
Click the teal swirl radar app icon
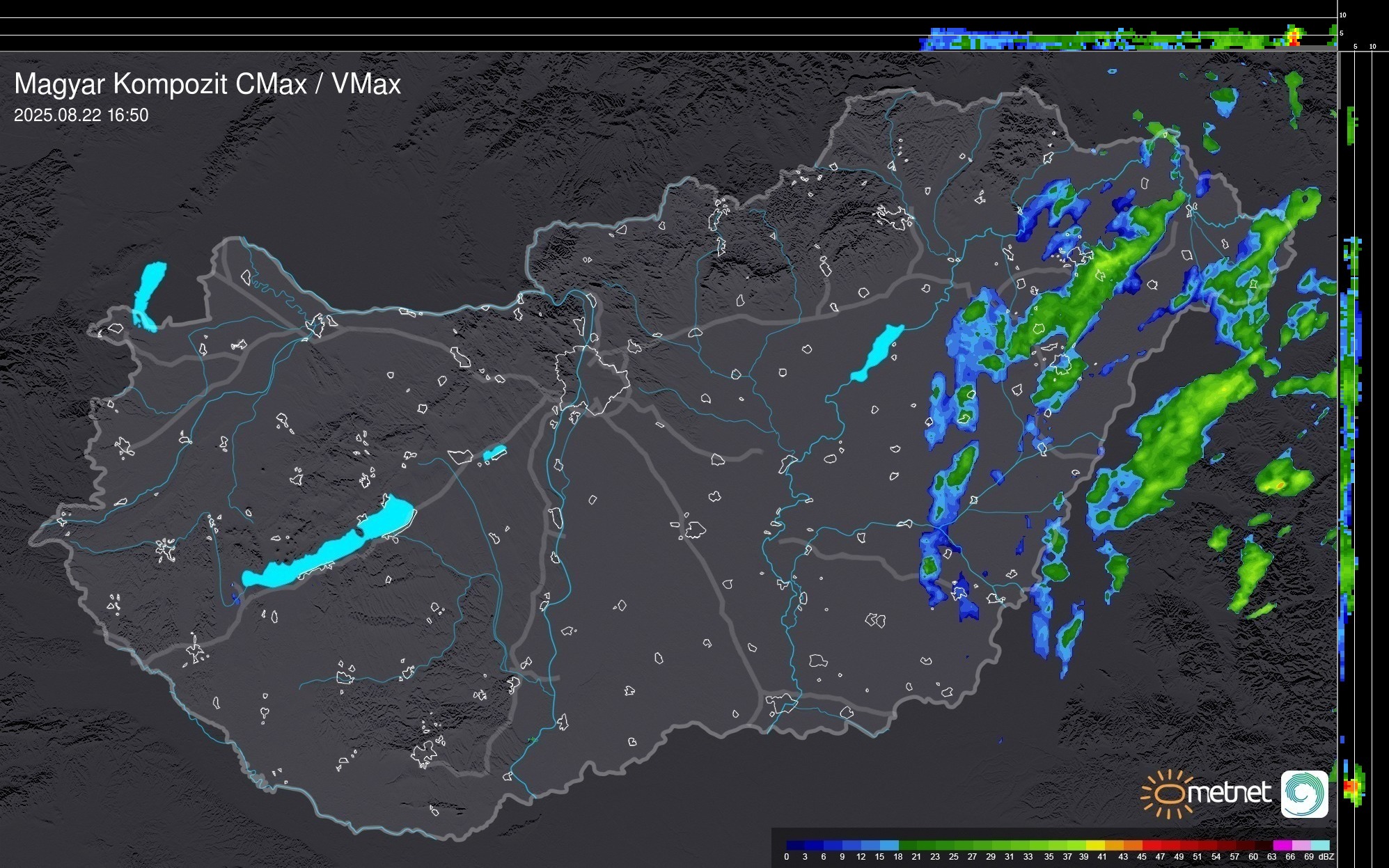[x=1304, y=794]
